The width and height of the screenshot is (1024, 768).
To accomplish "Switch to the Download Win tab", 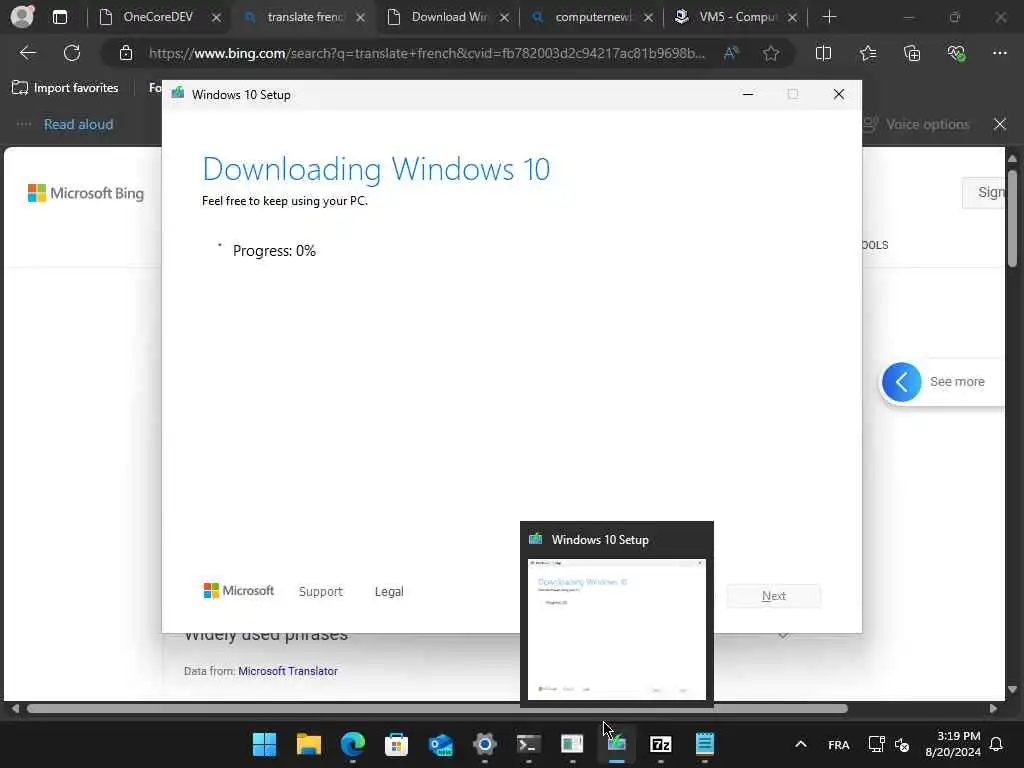I will tap(449, 17).
